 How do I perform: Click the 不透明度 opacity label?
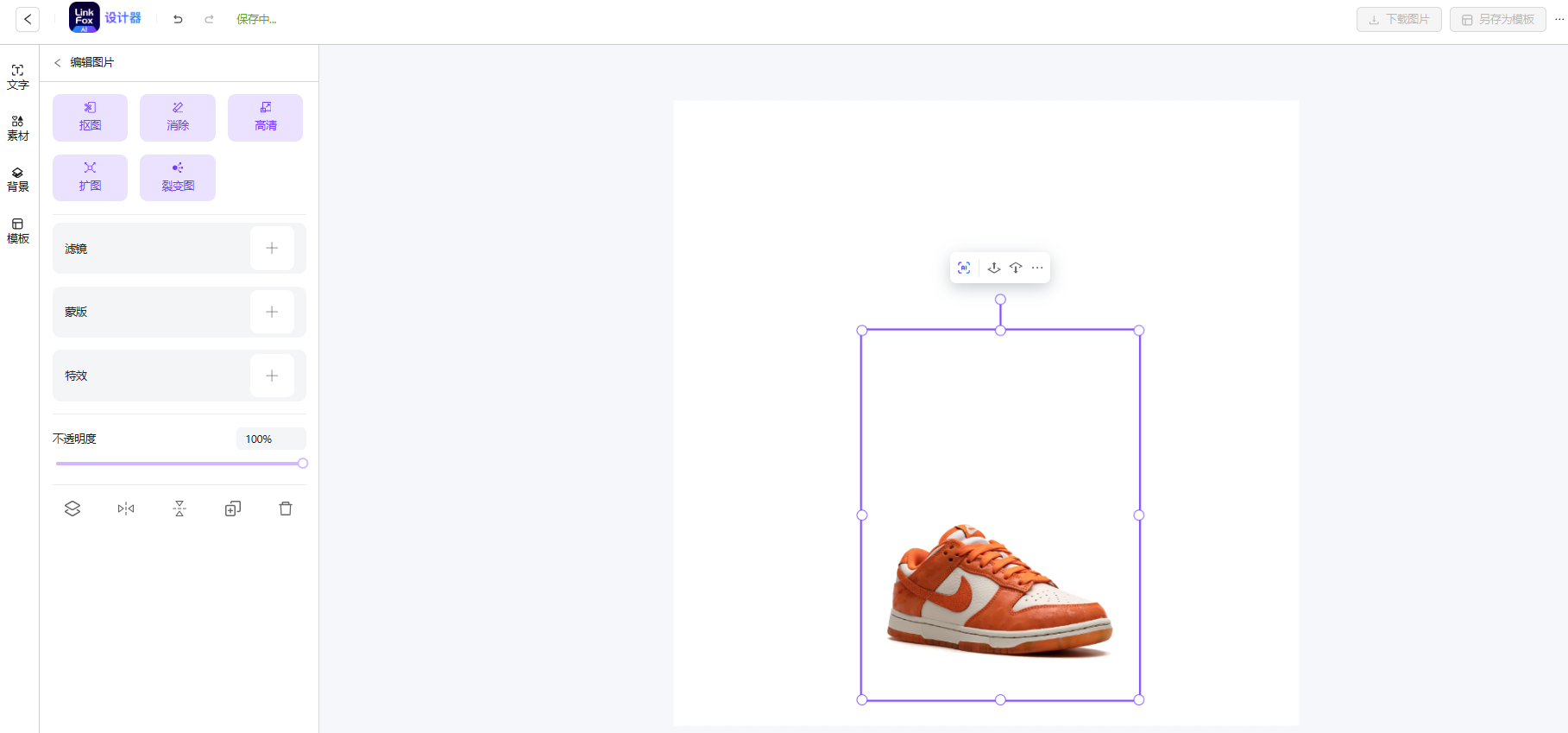point(74,439)
